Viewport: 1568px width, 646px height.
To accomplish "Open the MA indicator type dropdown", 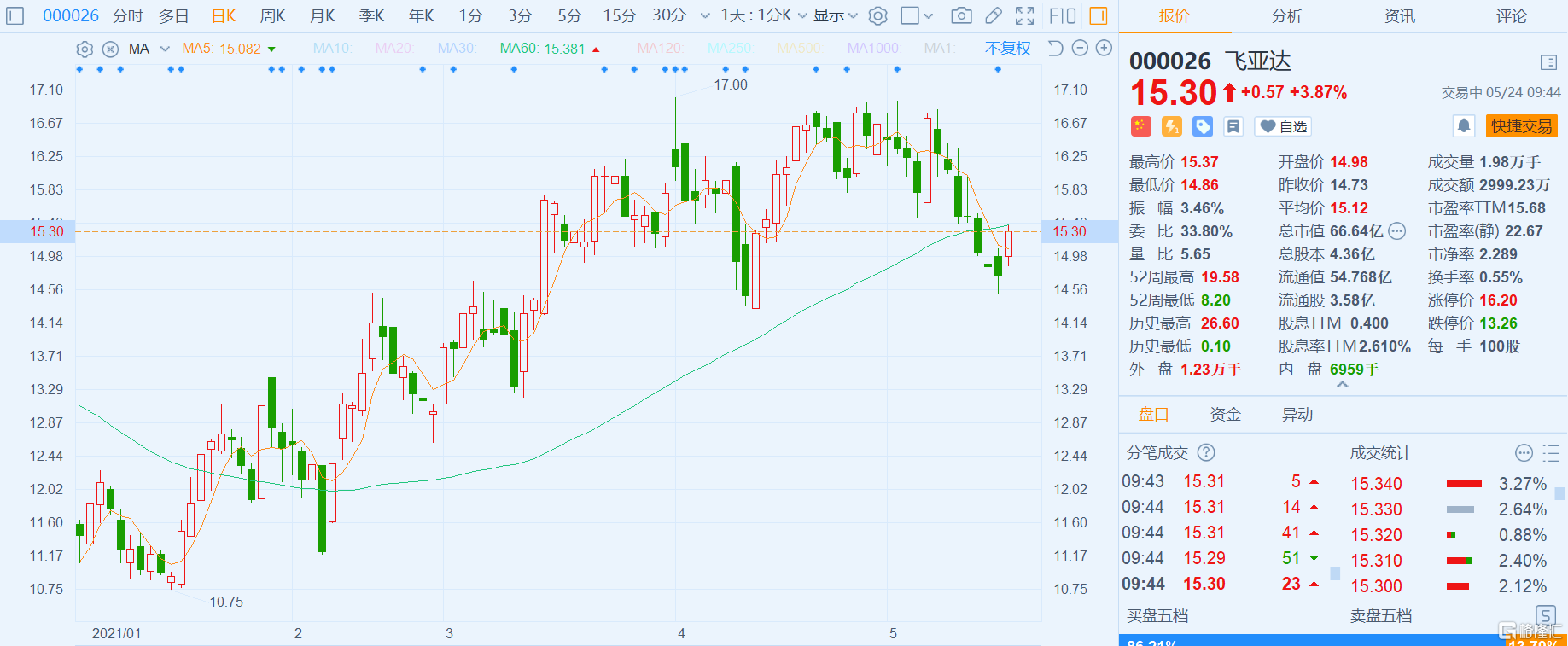I will 165,49.
